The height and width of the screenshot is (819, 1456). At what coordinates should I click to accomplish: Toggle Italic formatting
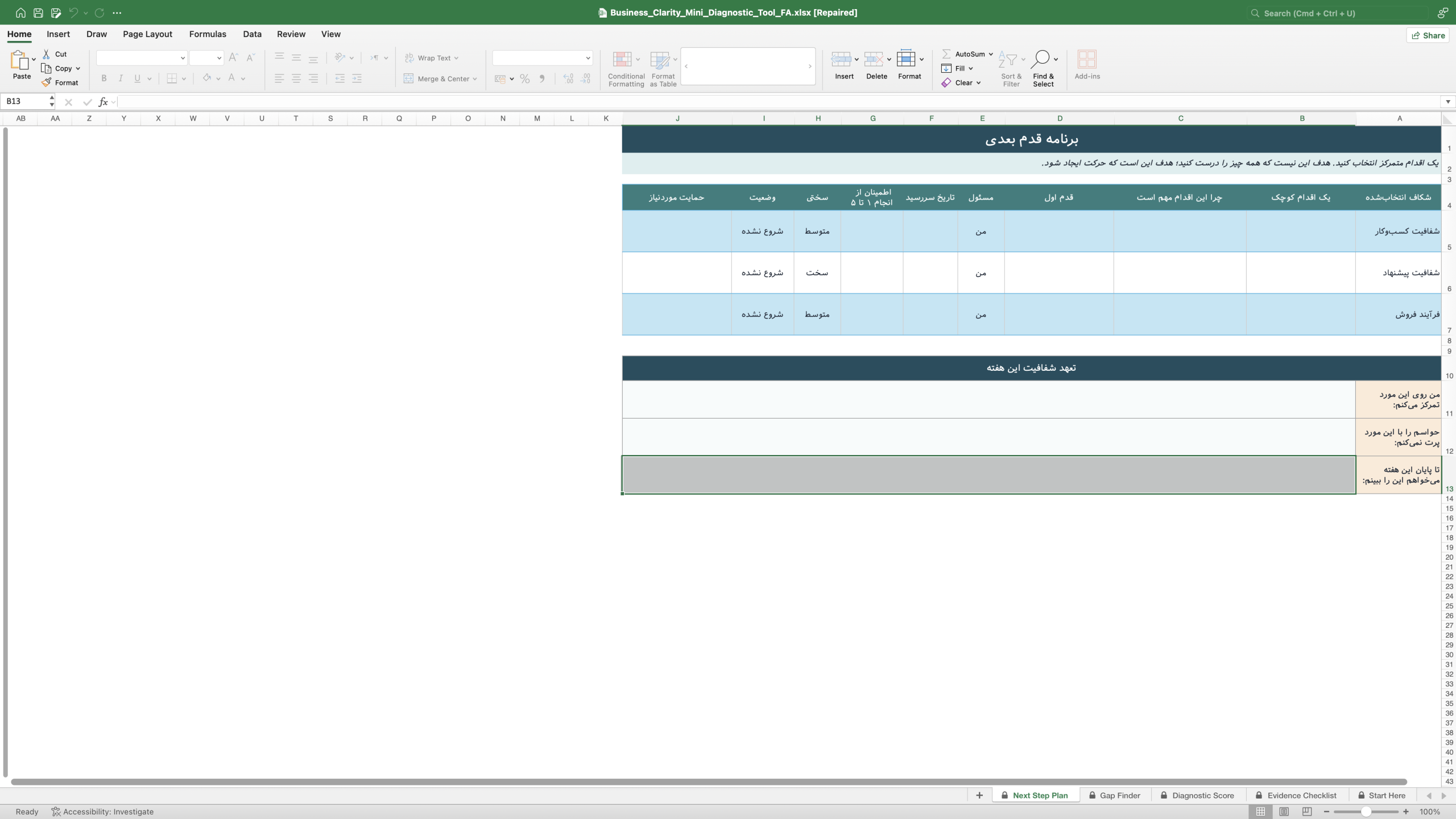click(x=121, y=78)
